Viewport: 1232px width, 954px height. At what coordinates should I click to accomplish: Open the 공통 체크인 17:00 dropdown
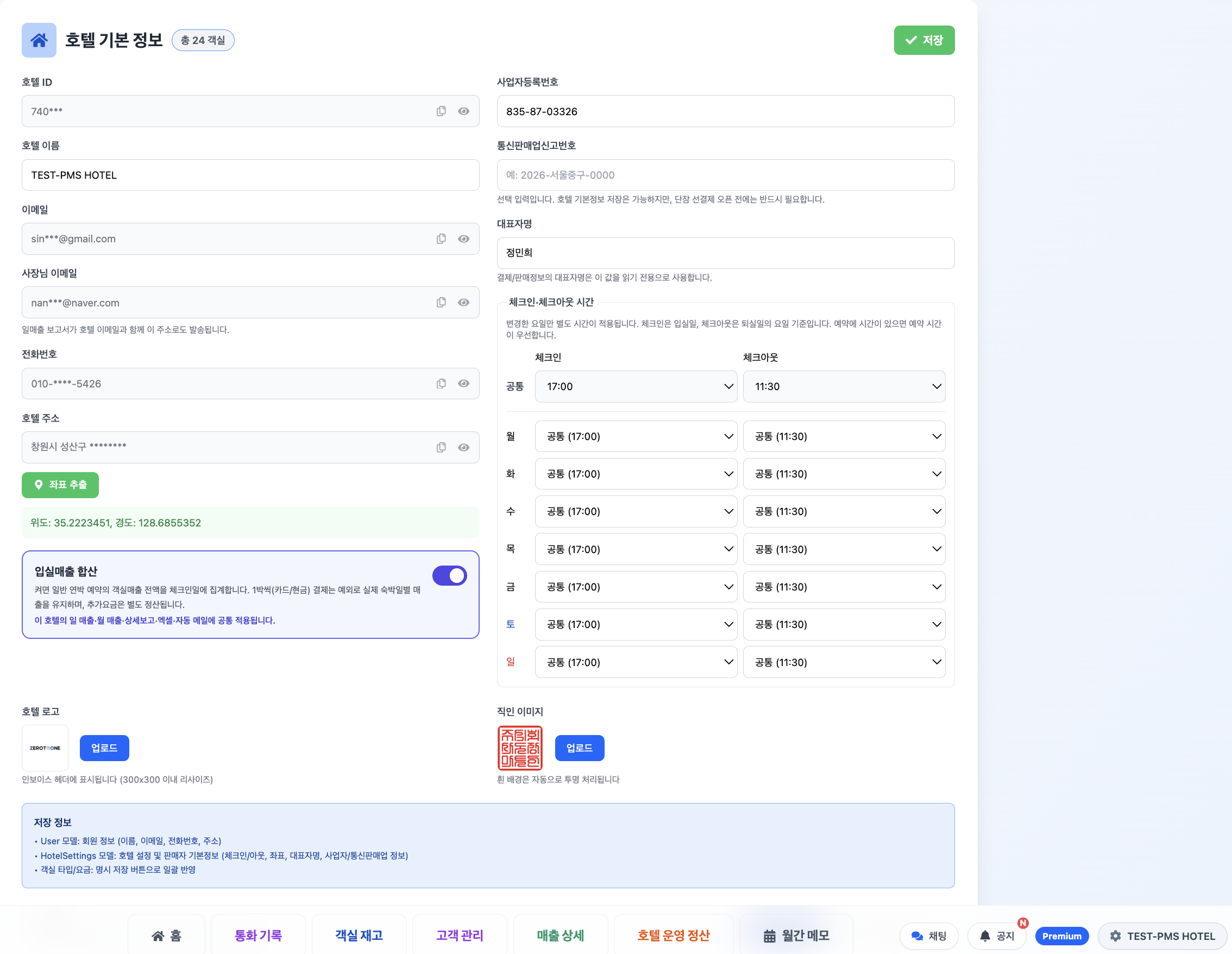pyautogui.click(x=636, y=386)
